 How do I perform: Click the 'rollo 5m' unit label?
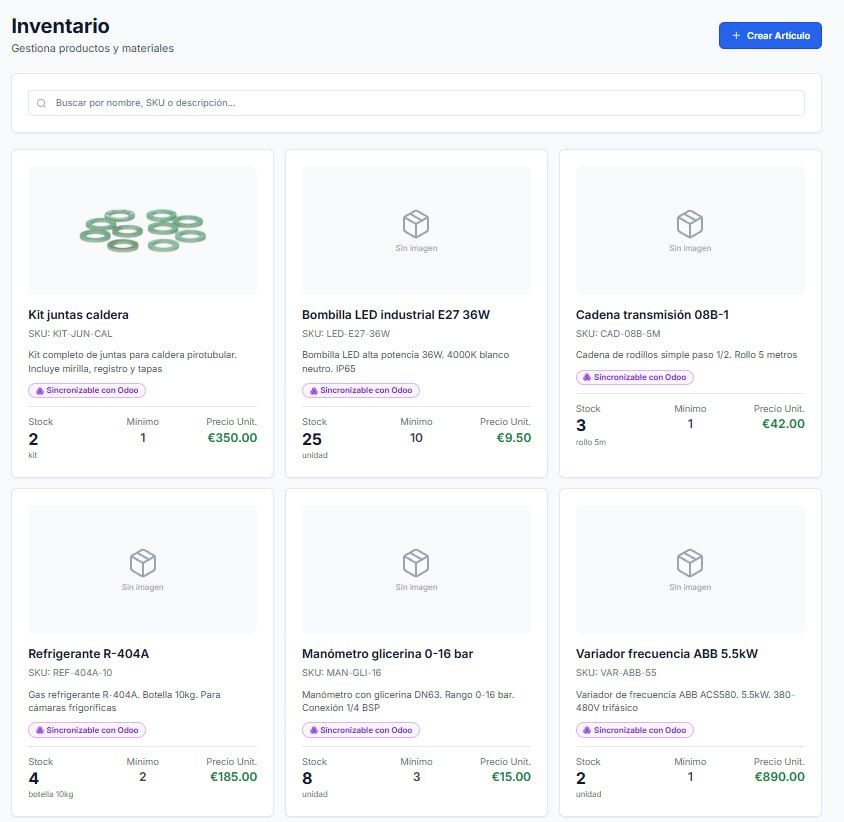591,442
